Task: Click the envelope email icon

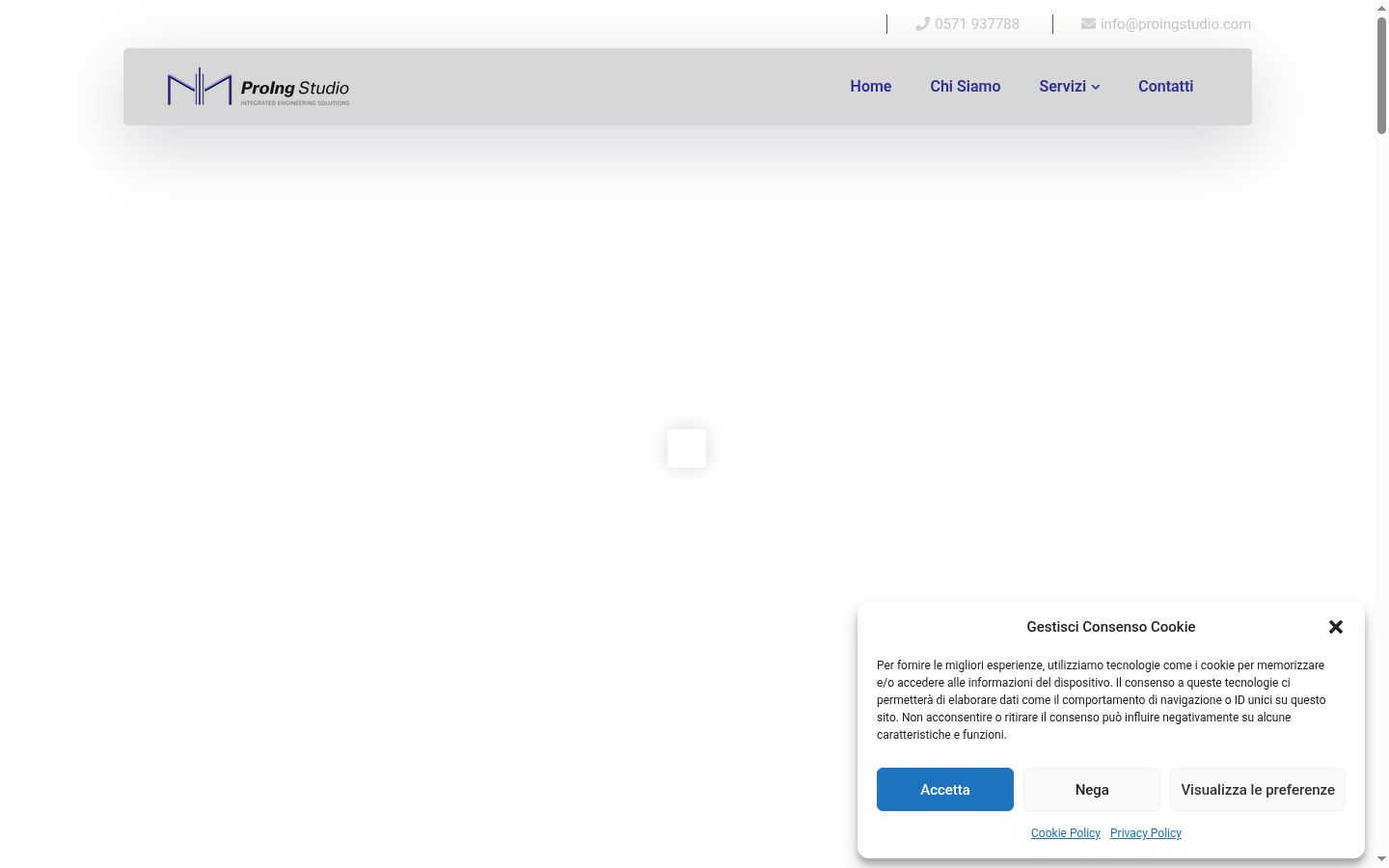Action: click(x=1088, y=24)
